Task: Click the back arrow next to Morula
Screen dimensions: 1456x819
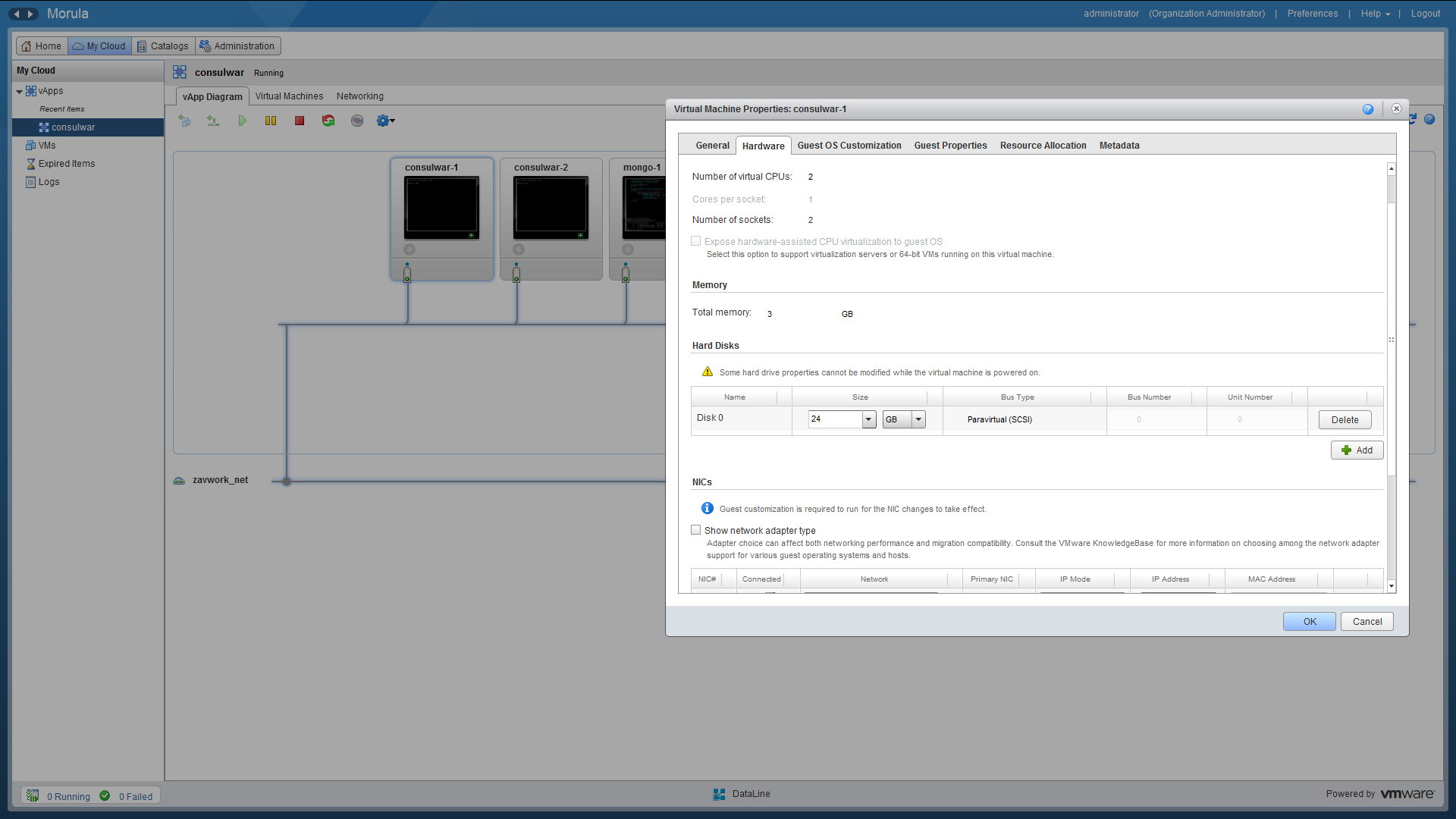Action: (x=16, y=14)
